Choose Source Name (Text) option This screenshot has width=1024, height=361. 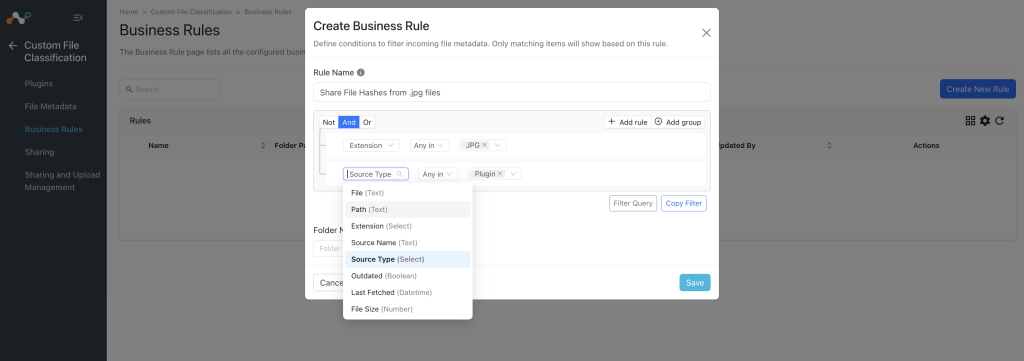coord(408,243)
